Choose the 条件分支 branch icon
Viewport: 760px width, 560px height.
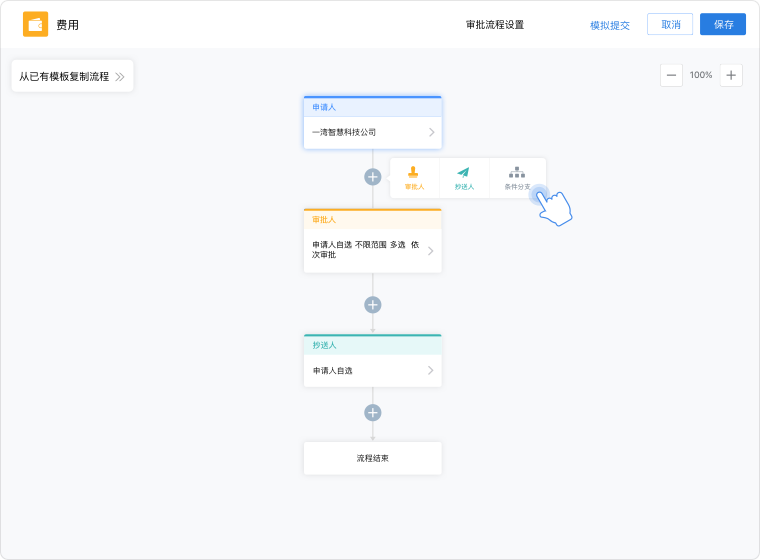click(x=516, y=173)
